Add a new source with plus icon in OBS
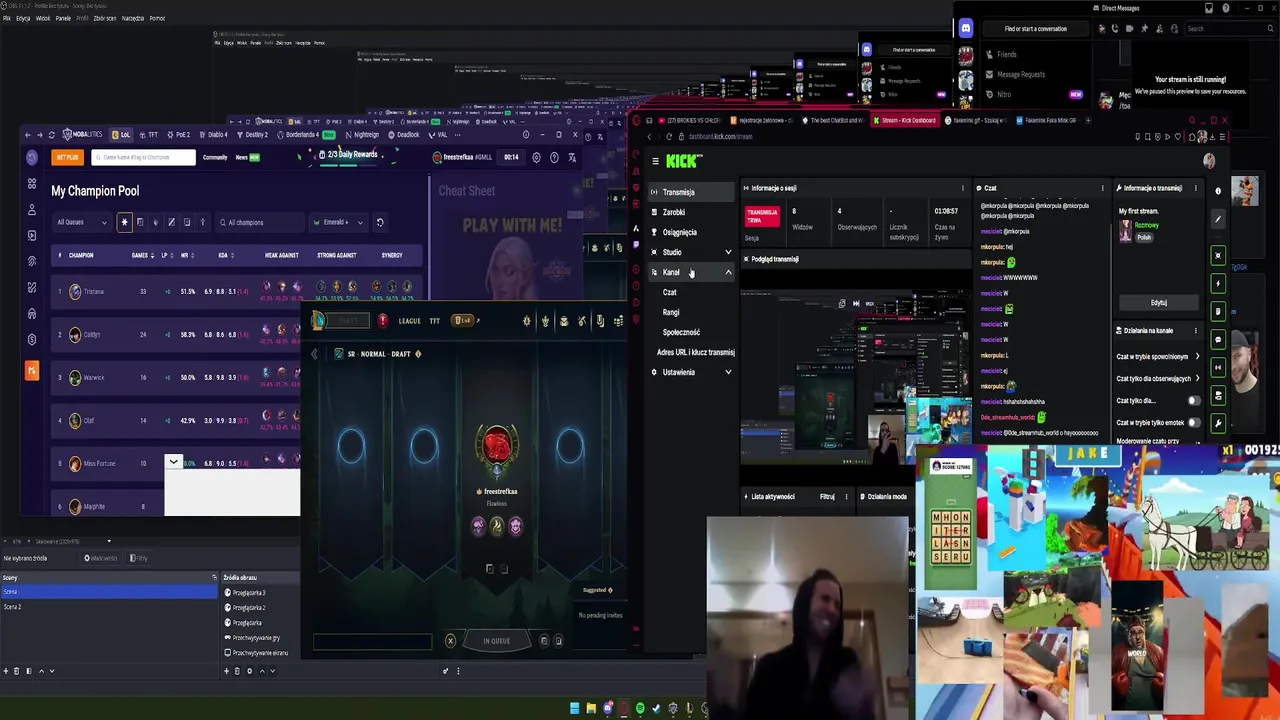Screen dimensions: 1280x720 [x=226, y=671]
